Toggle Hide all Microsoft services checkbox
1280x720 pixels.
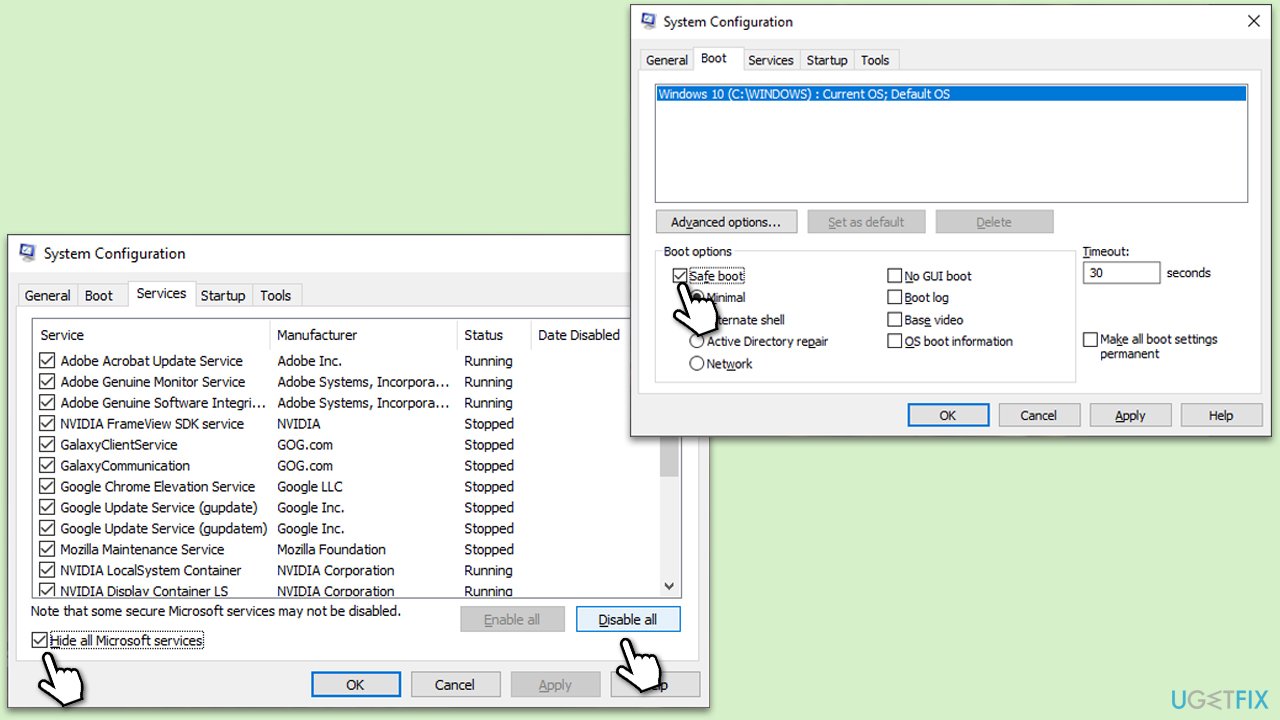point(39,640)
